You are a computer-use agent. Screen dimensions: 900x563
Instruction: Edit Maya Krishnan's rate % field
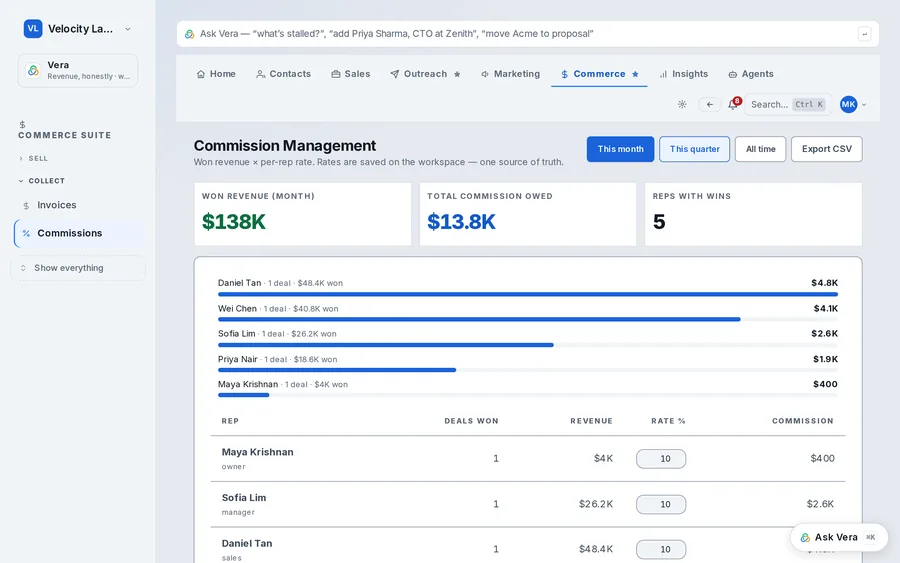[661, 459]
